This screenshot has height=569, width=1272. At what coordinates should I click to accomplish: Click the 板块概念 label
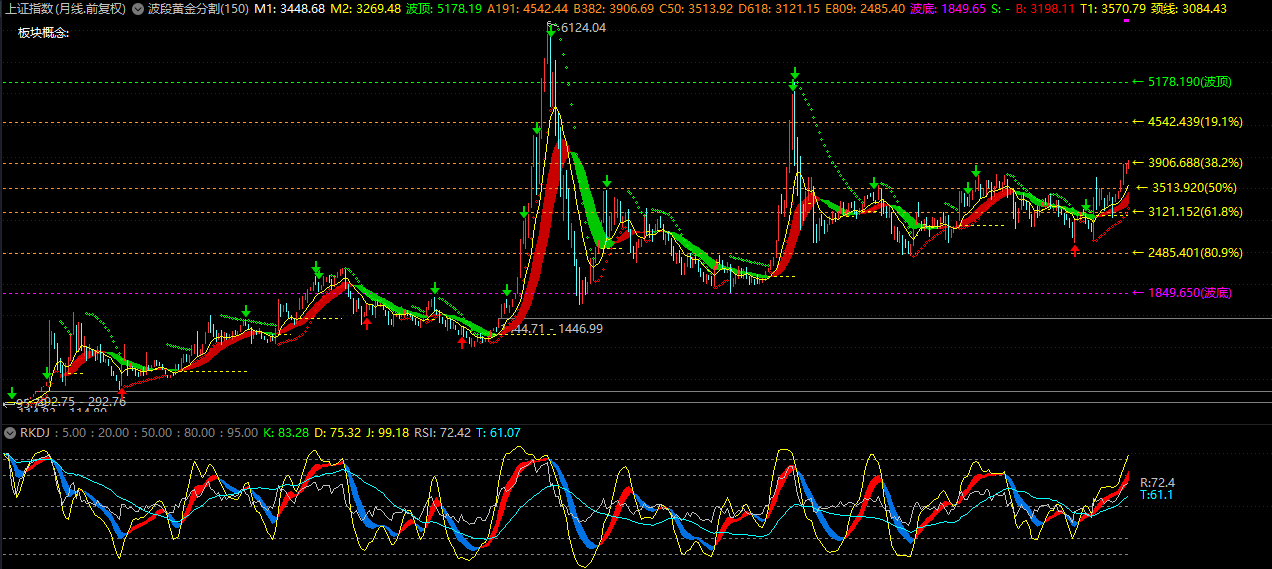tap(43, 33)
